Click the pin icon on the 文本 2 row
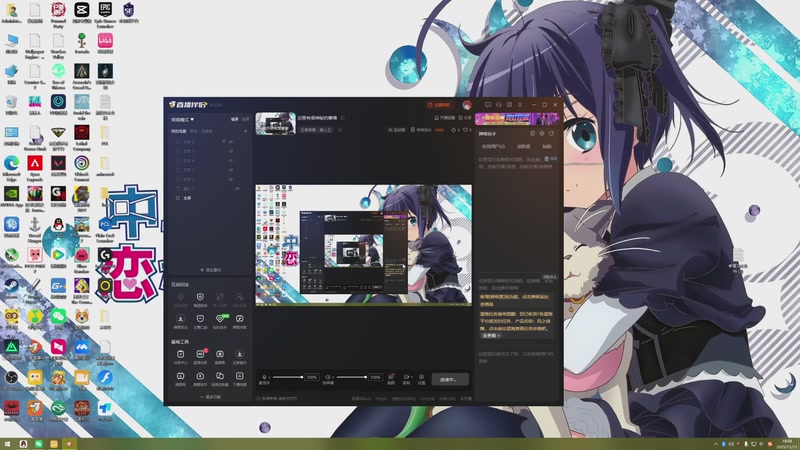Viewport: 800px width, 450px height. 224,141
